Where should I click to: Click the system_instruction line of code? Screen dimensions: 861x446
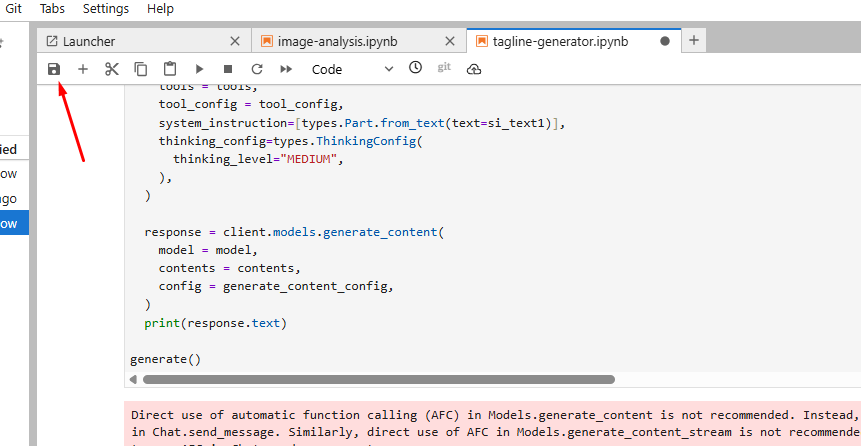[362, 123]
